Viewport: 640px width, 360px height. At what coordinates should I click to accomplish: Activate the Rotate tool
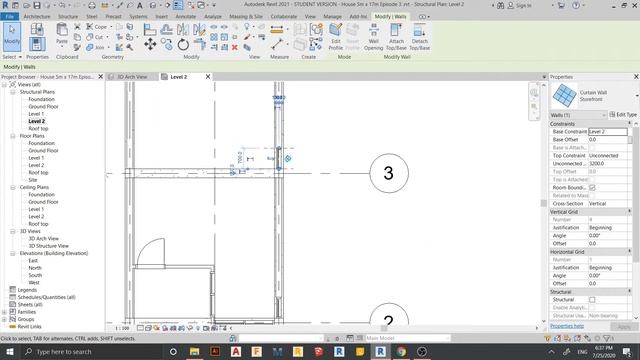pyautogui.click(x=183, y=44)
